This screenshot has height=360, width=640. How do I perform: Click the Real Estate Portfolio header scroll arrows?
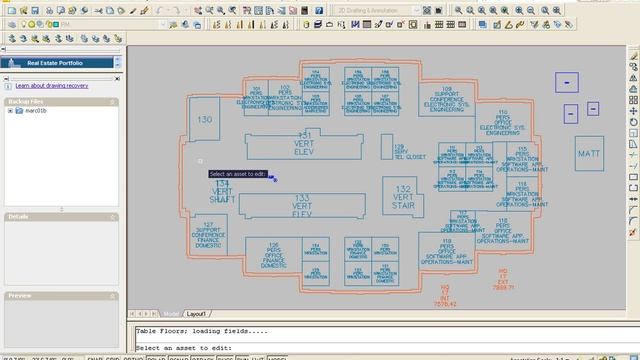pyautogui.click(x=118, y=62)
